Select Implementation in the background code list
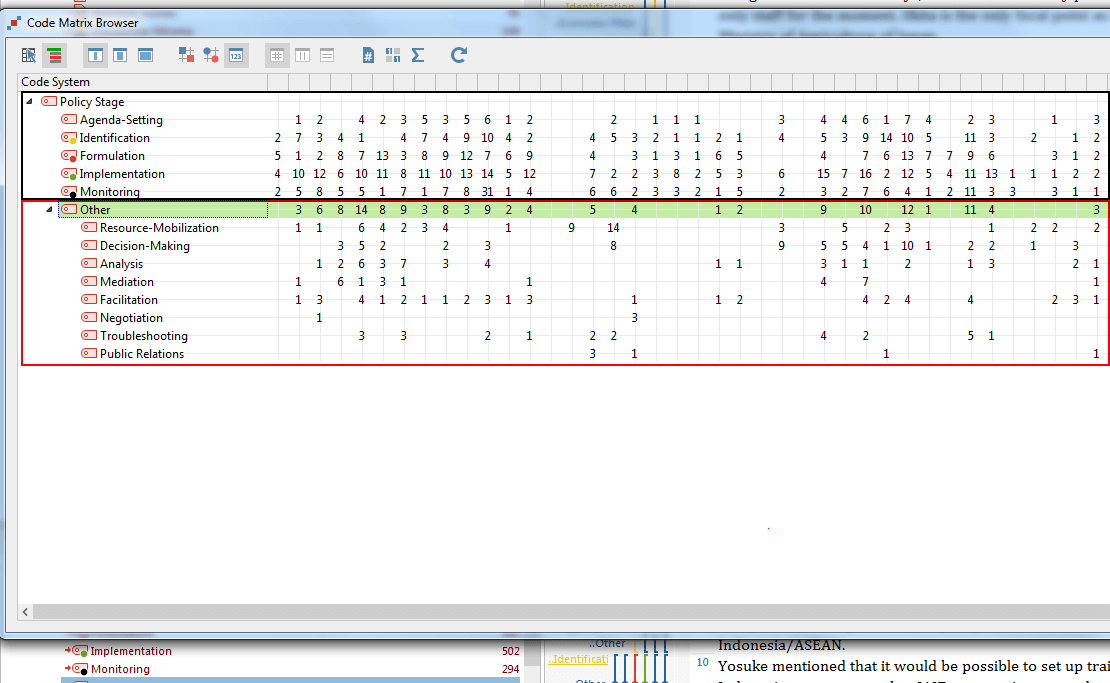The width and height of the screenshot is (1110, 683). [131, 651]
